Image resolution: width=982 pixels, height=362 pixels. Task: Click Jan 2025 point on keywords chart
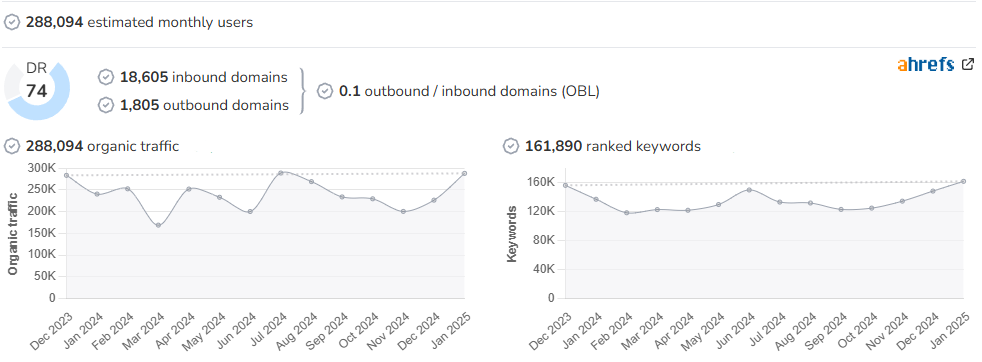(x=963, y=182)
